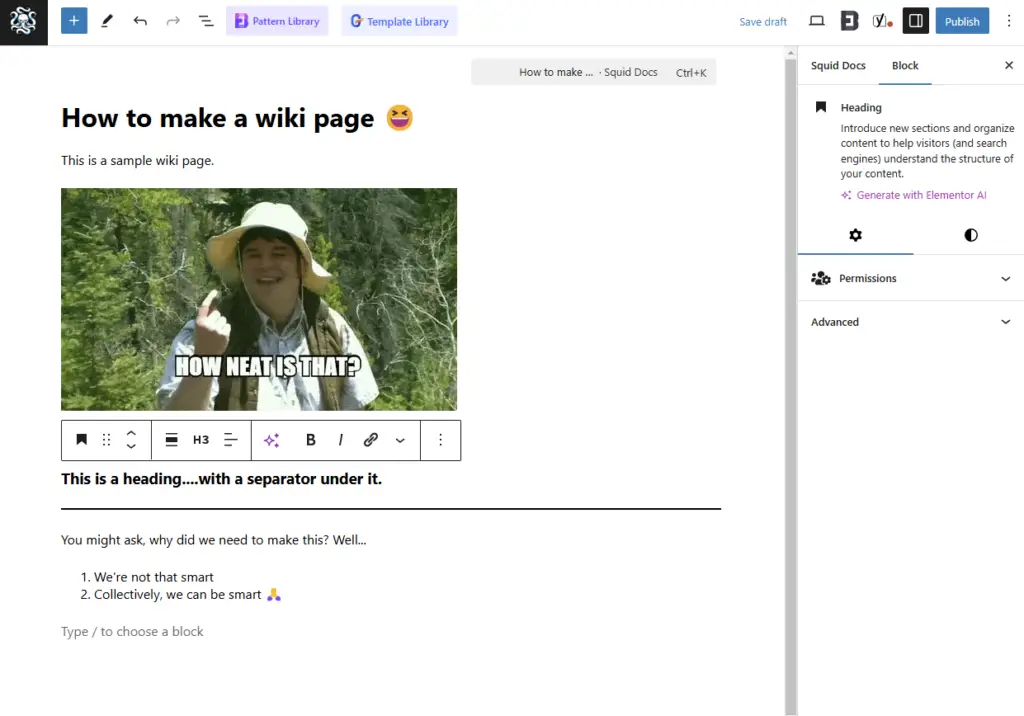Change heading level H3

click(x=201, y=440)
